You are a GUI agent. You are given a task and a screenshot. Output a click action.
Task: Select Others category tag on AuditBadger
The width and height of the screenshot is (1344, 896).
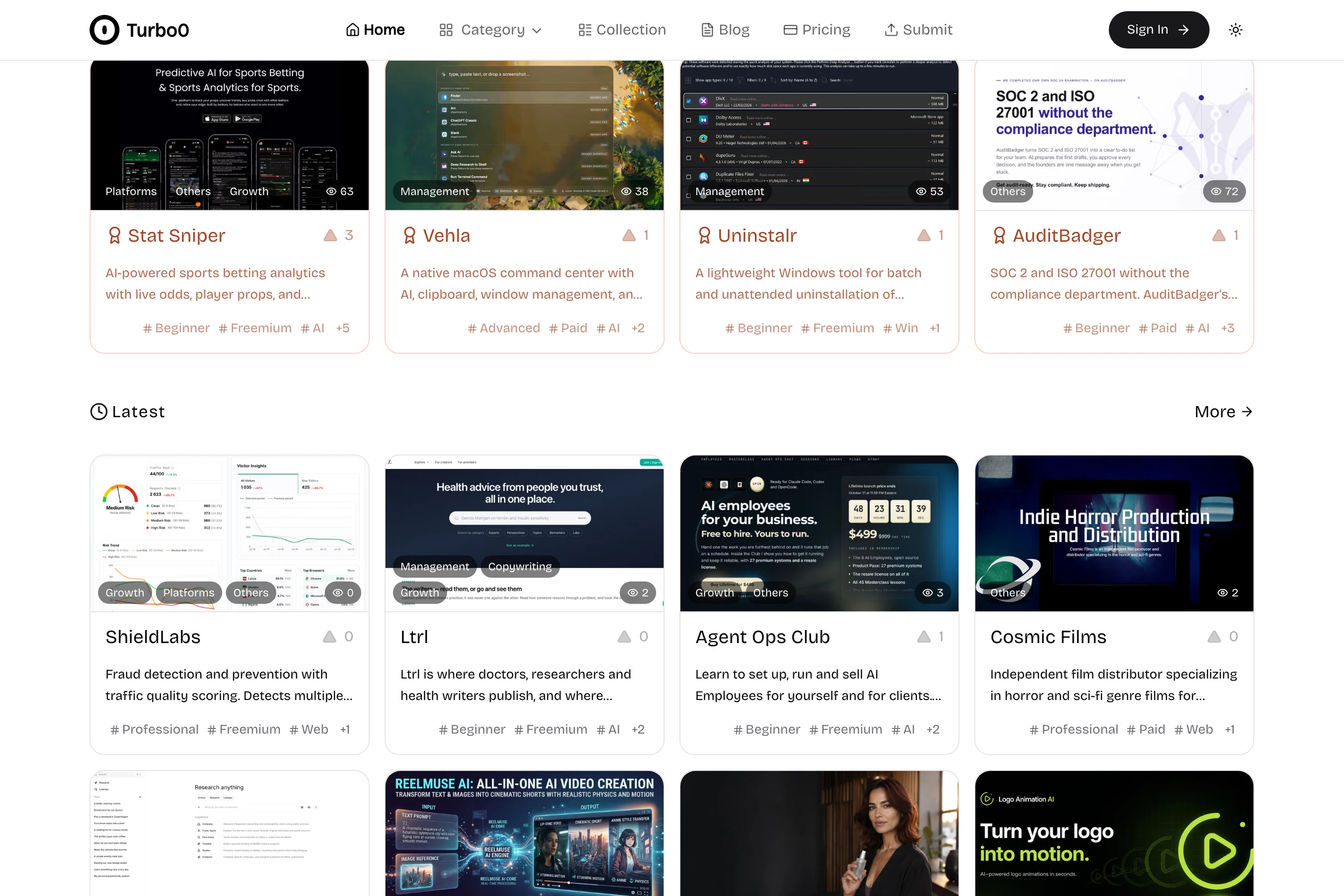[1008, 191]
